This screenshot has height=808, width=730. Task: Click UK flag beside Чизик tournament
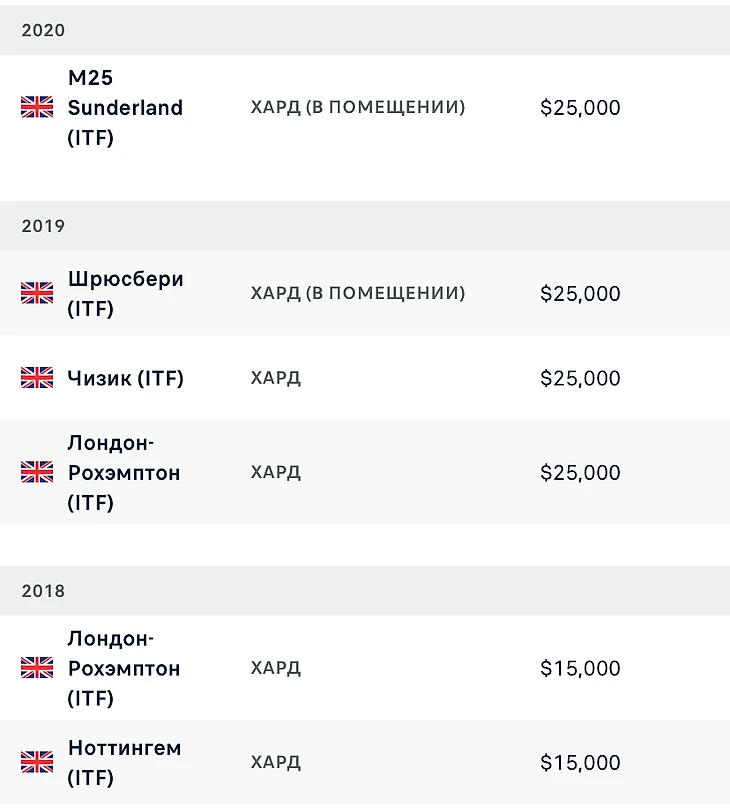(37, 378)
